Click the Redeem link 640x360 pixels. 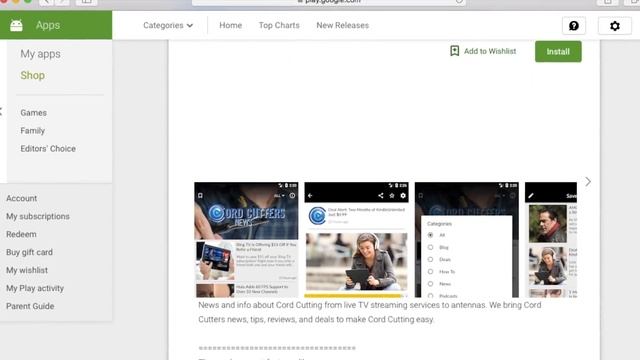(21, 234)
